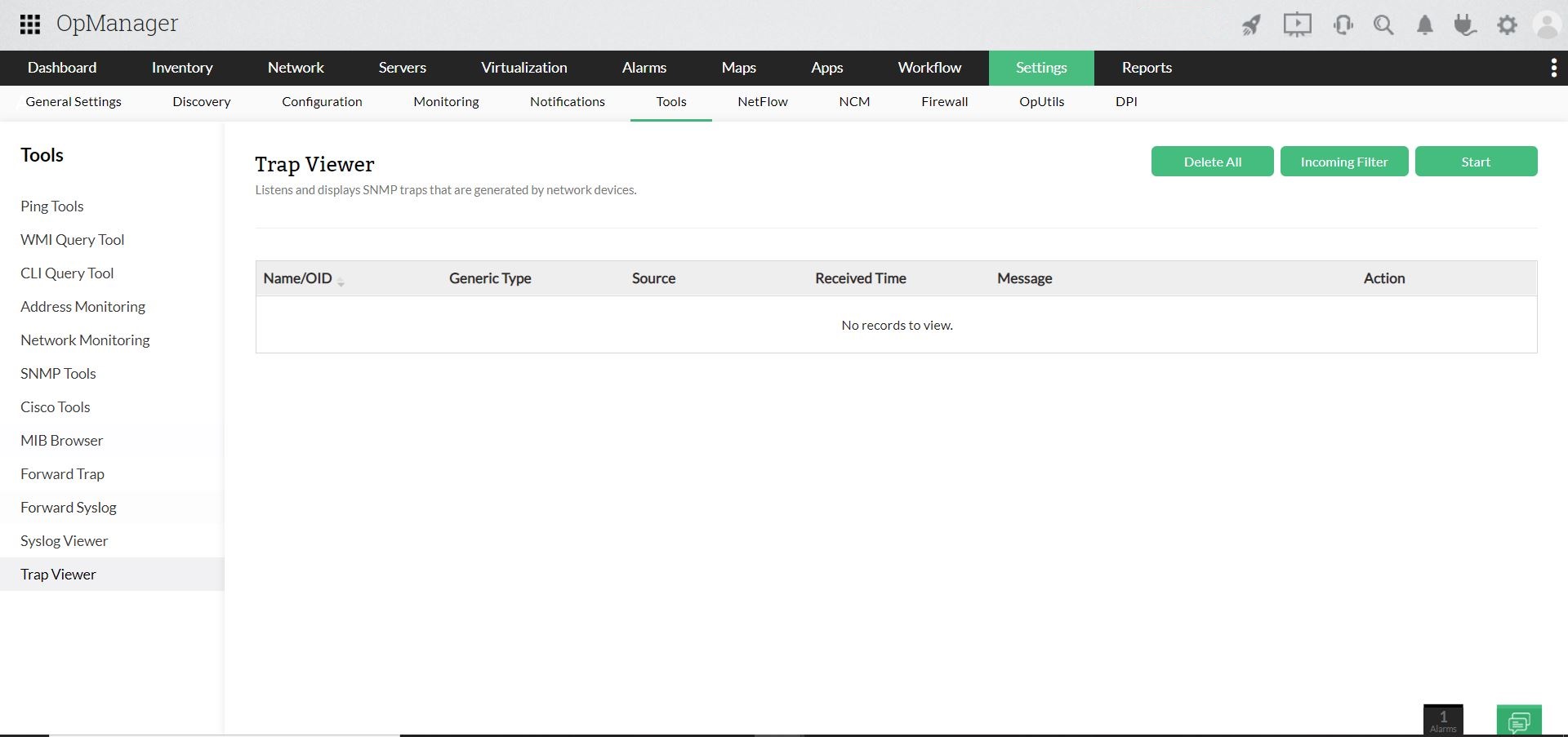Switch to the Notifications tab

pyautogui.click(x=567, y=101)
